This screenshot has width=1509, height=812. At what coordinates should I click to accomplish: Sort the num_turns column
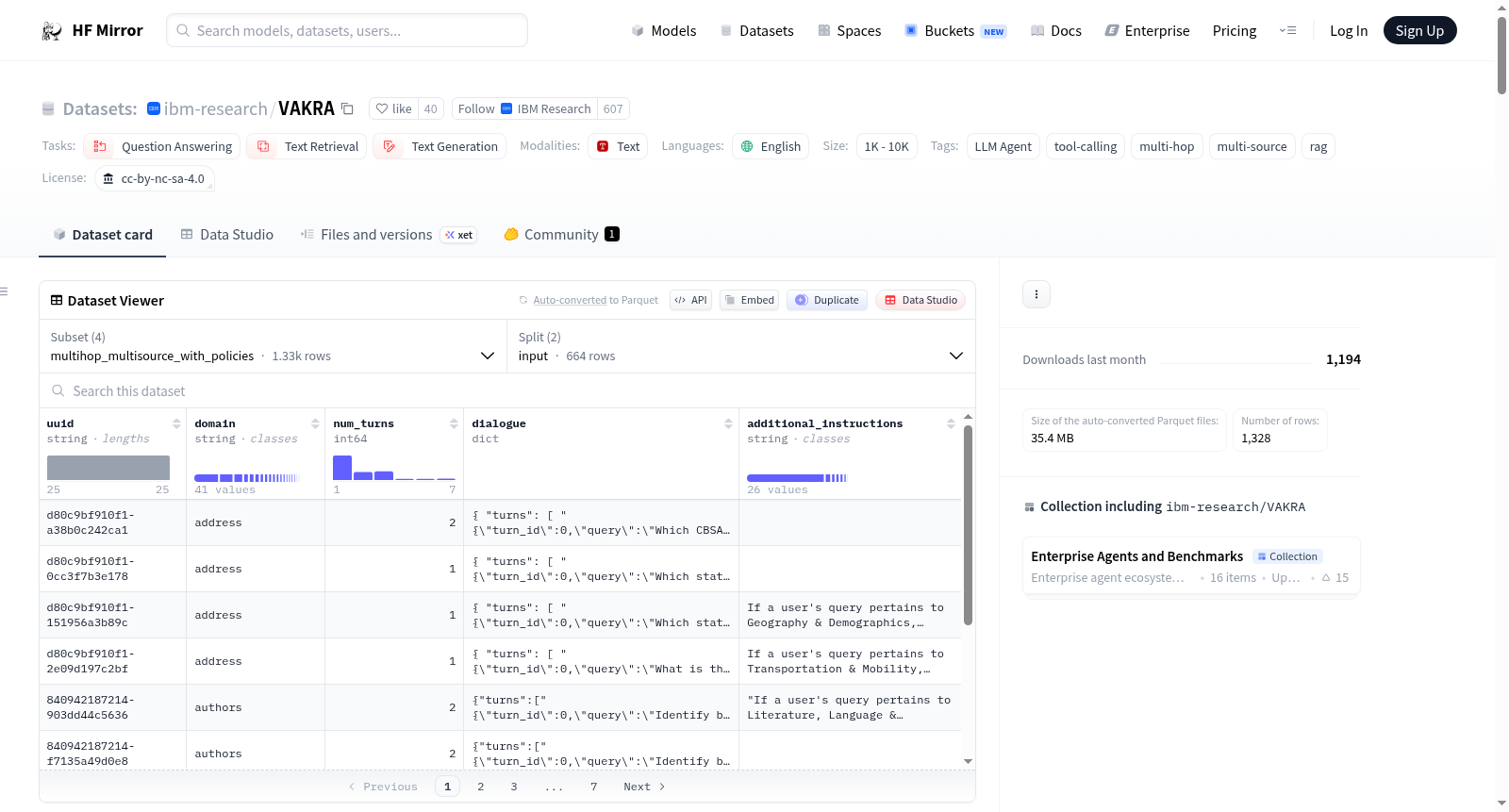454,423
